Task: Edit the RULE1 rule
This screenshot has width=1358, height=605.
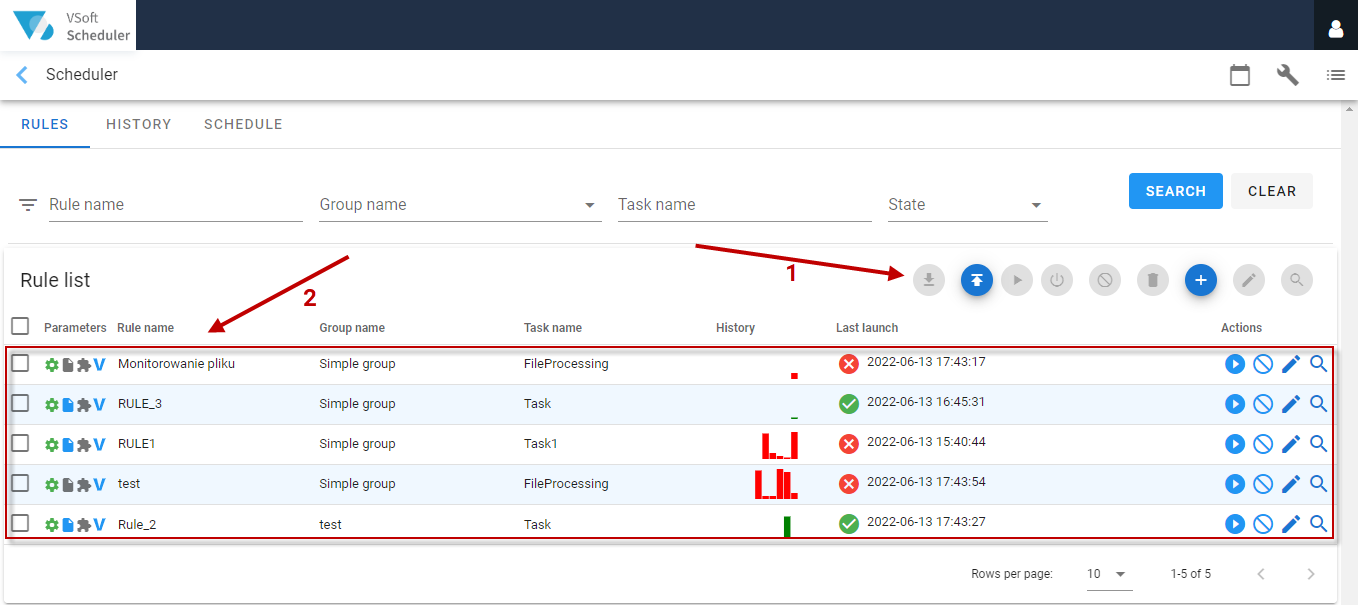Action: point(1291,444)
